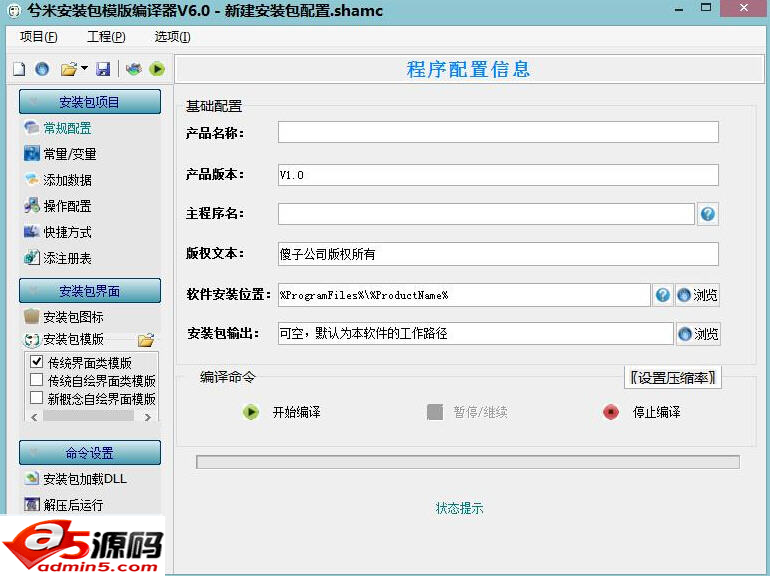
Task: Click template list right scroll arrow
Action: (148, 417)
